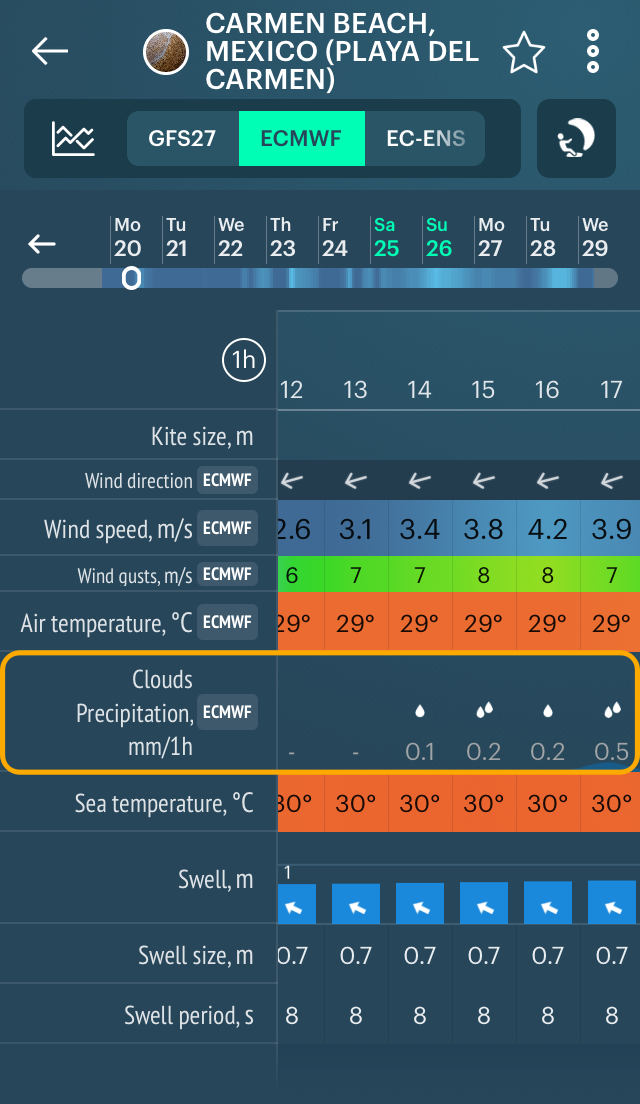Viewport: 640px width, 1104px height.
Task: Click the Carmen Beach spot thumbnail photo
Action: click(166, 51)
